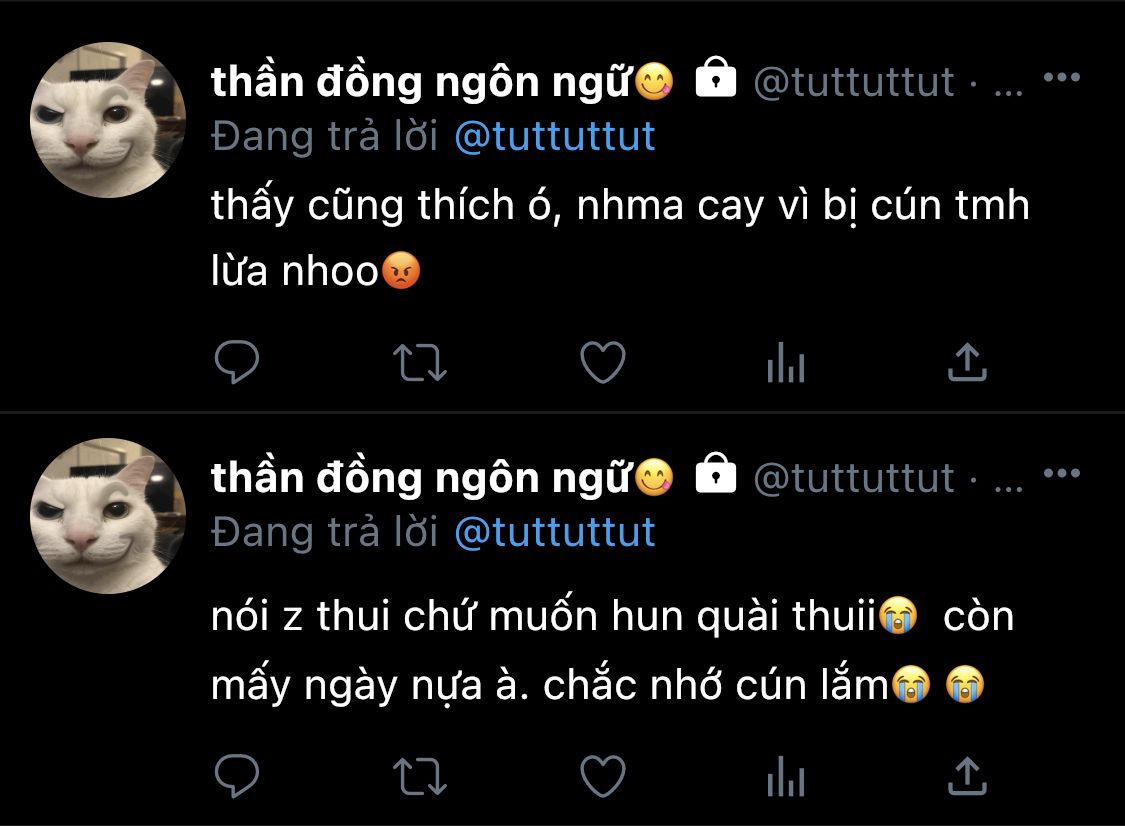The width and height of the screenshot is (1125, 826).
Task: Open the reply icon on the second tweet
Action: pos(237,776)
